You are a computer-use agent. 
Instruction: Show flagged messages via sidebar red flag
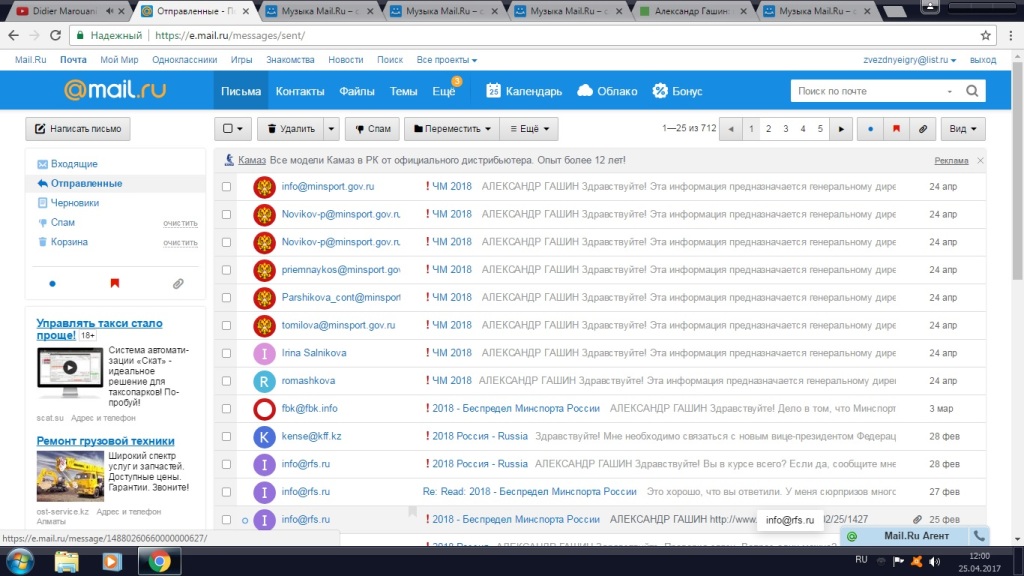point(115,283)
